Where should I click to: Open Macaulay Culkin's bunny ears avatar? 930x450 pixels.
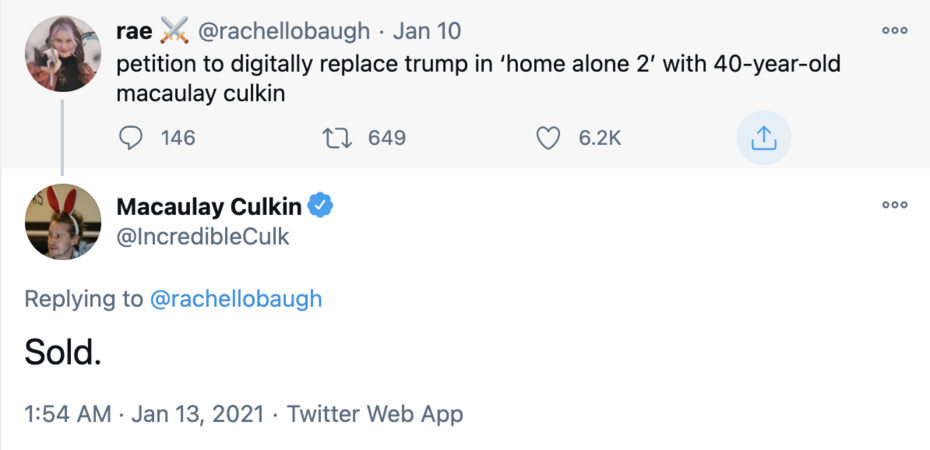(x=62, y=222)
